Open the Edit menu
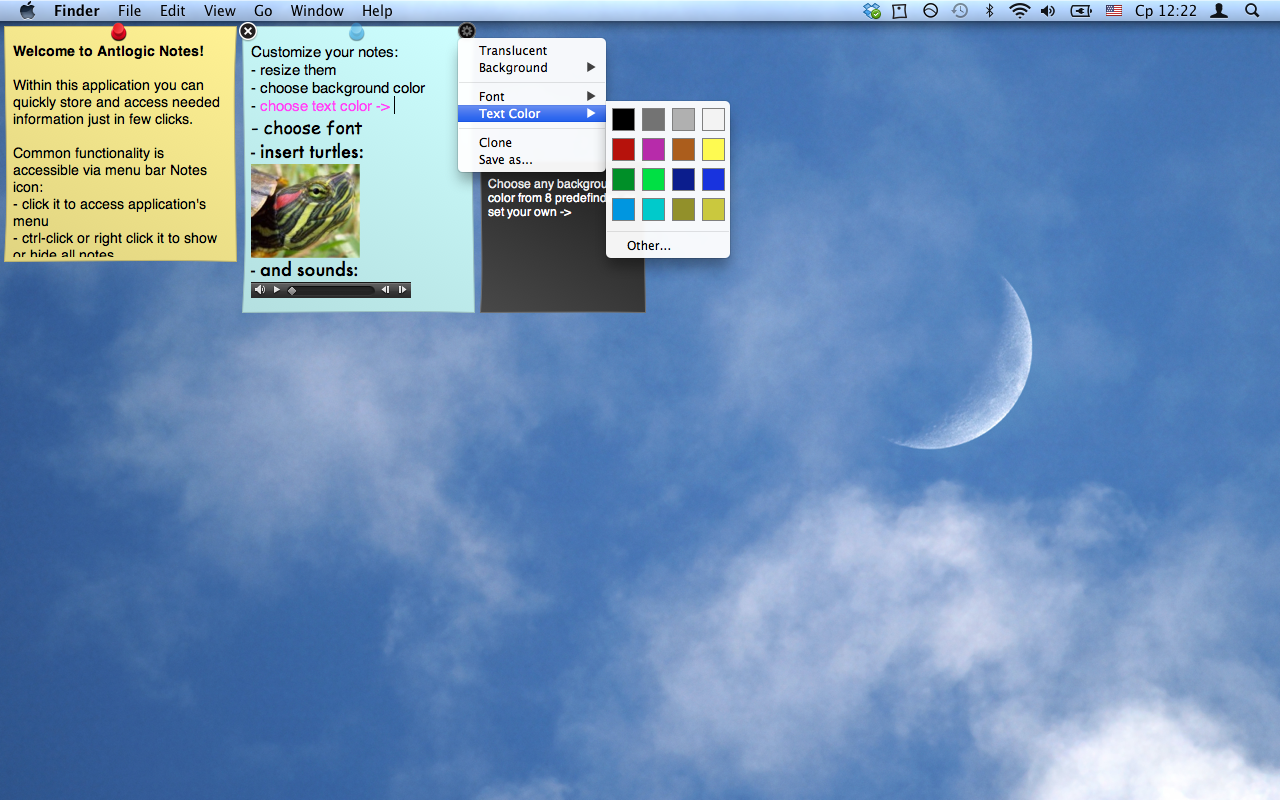Screen dimensions: 1280x800 click(173, 11)
